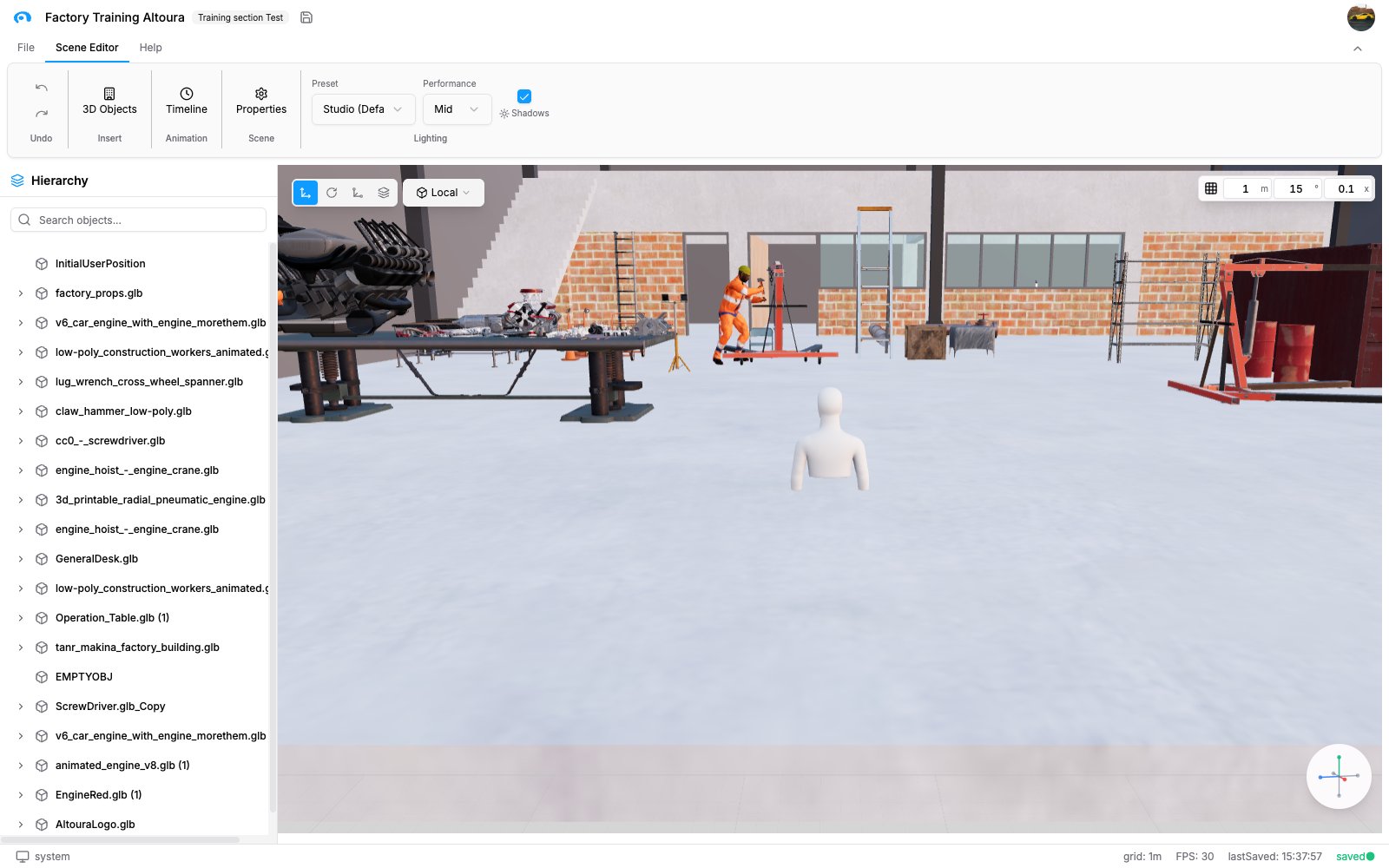Click the Factory Training Altoura title

tap(115, 17)
